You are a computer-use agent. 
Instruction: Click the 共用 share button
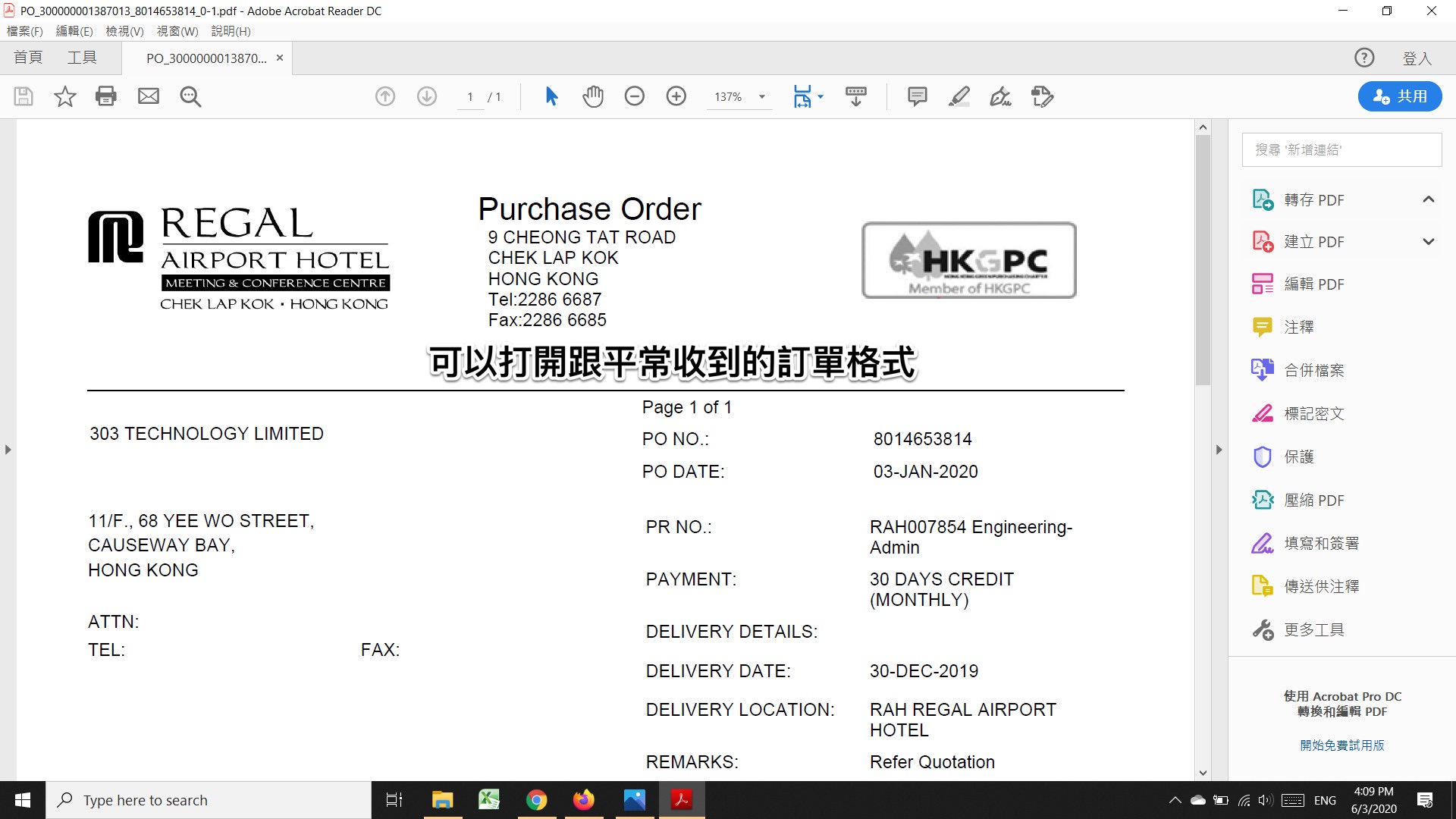(1400, 96)
